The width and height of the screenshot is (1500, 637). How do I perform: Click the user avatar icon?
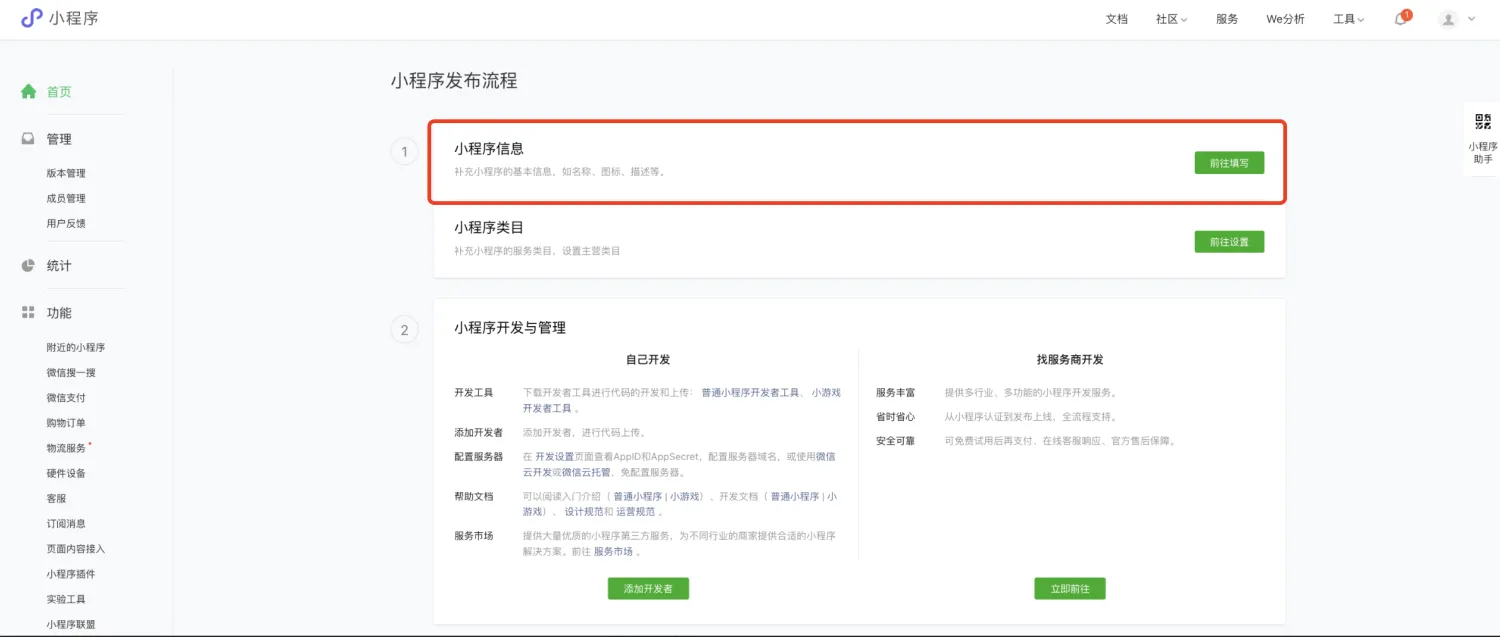coord(1447,19)
